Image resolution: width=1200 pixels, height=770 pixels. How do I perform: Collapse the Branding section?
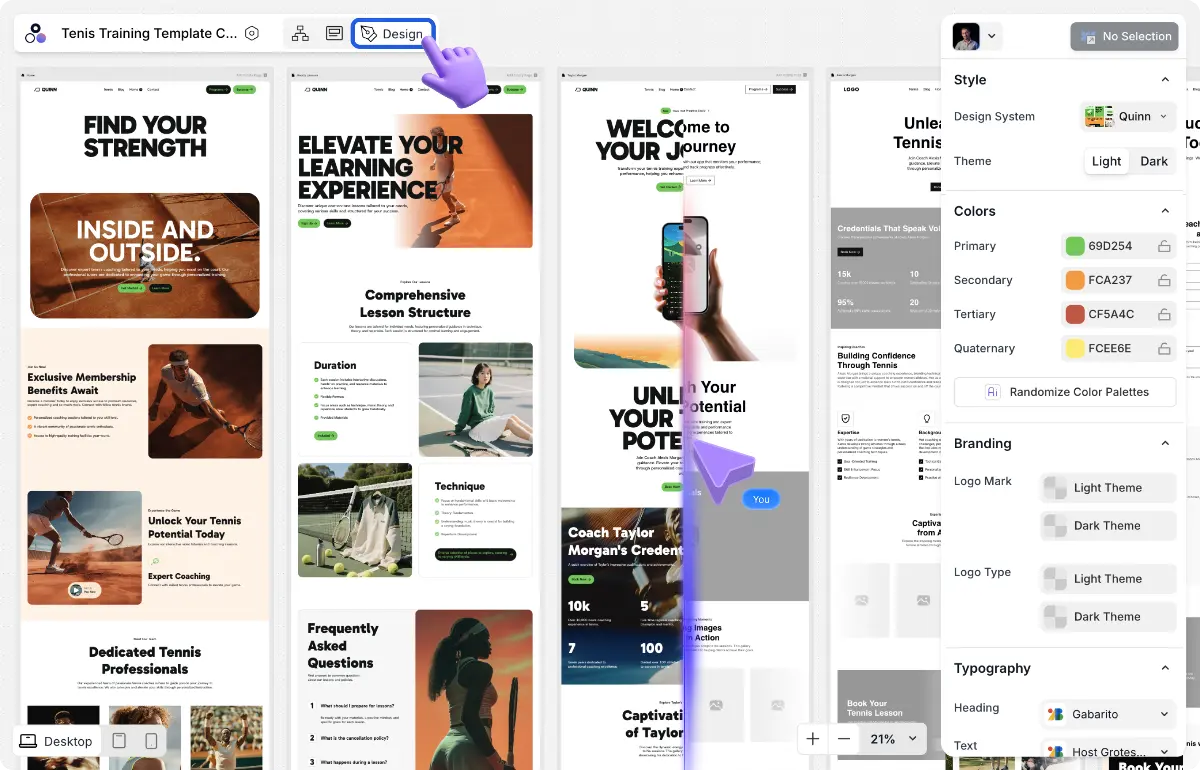tap(1165, 443)
